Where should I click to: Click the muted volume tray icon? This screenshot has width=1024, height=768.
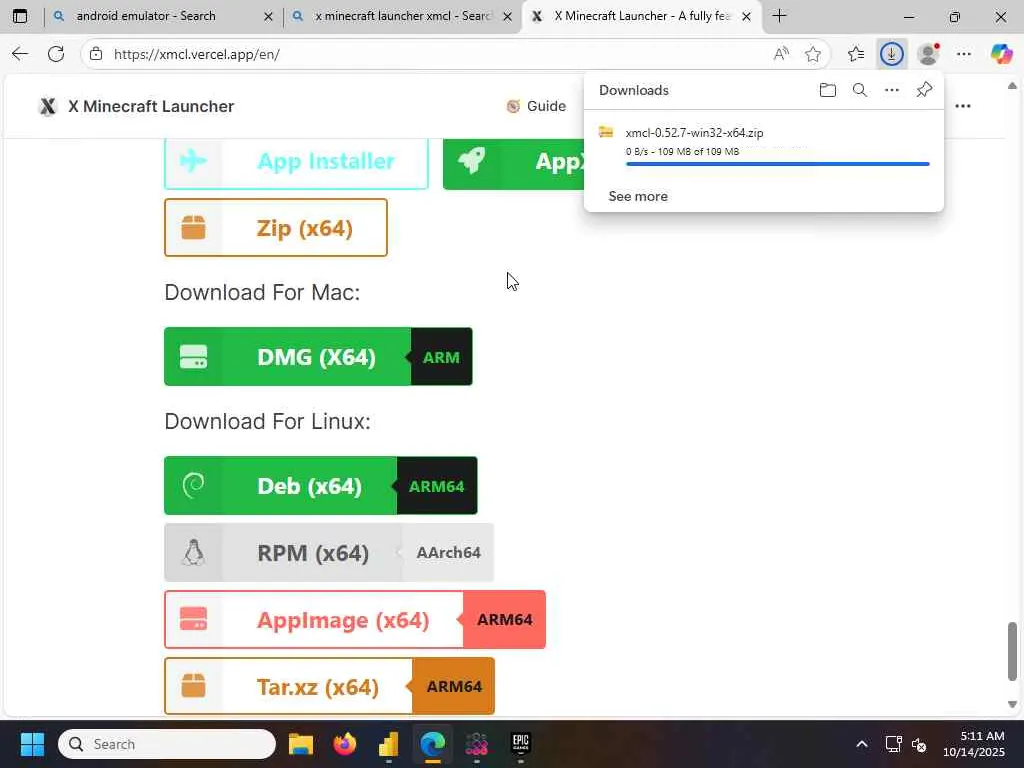pos(919,744)
